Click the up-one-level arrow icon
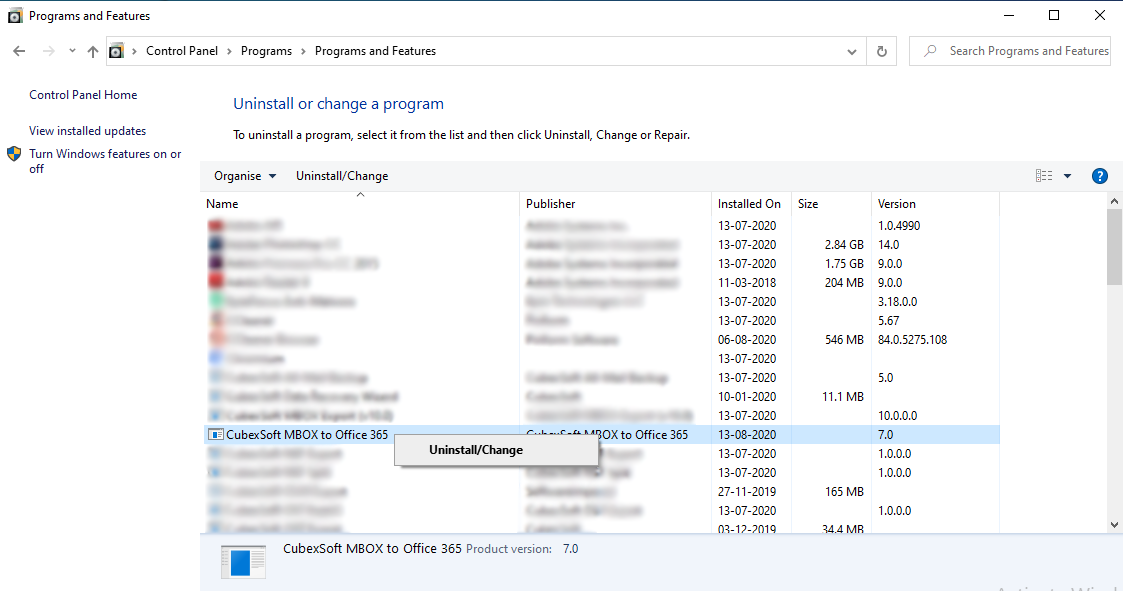 coord(93,51)
